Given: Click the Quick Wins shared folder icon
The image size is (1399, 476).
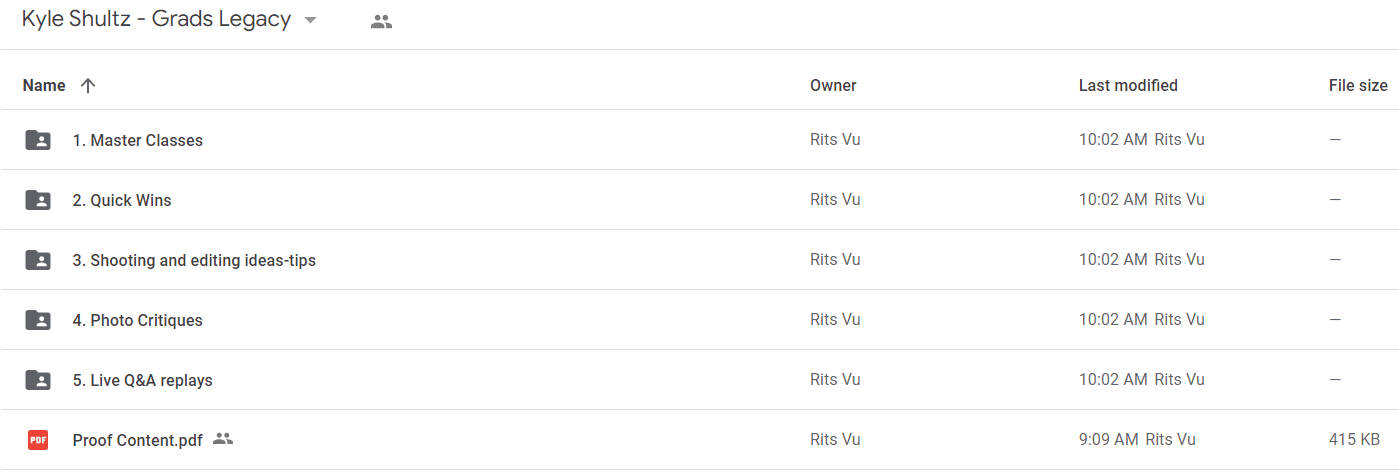Looking at the screenshot, I should (38, 200).
